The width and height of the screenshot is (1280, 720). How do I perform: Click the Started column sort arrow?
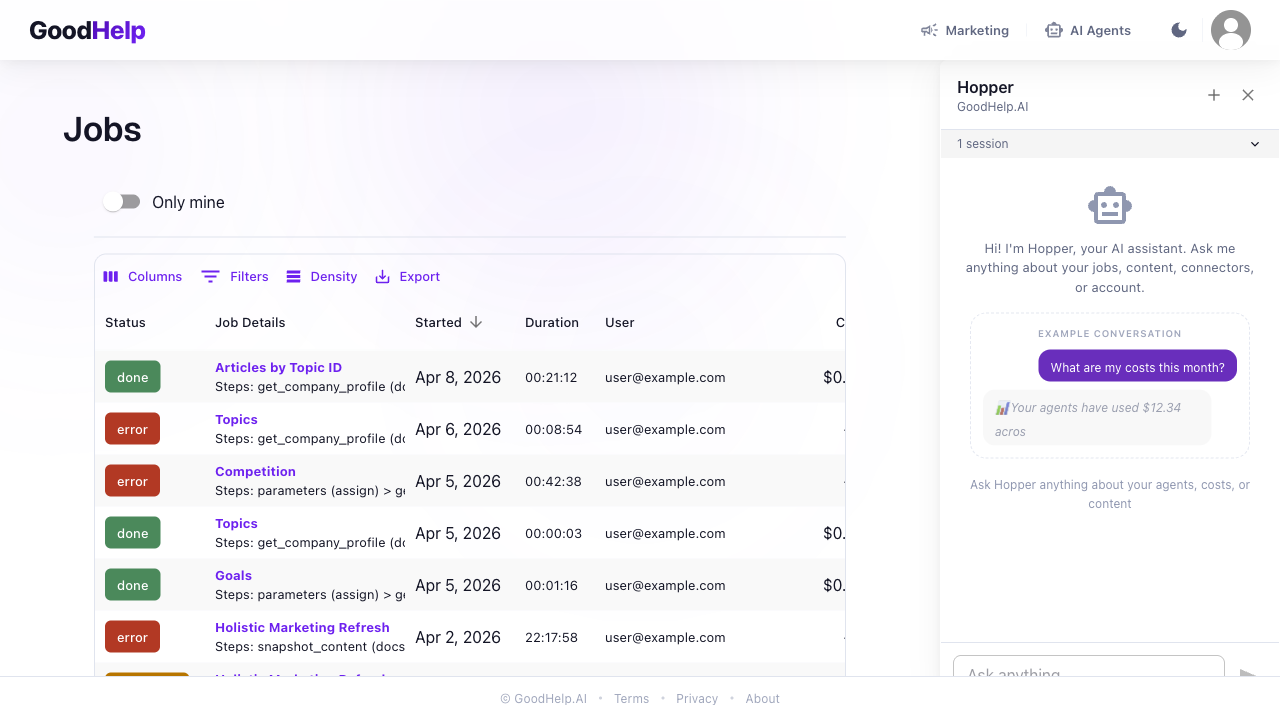pos(476,322)
